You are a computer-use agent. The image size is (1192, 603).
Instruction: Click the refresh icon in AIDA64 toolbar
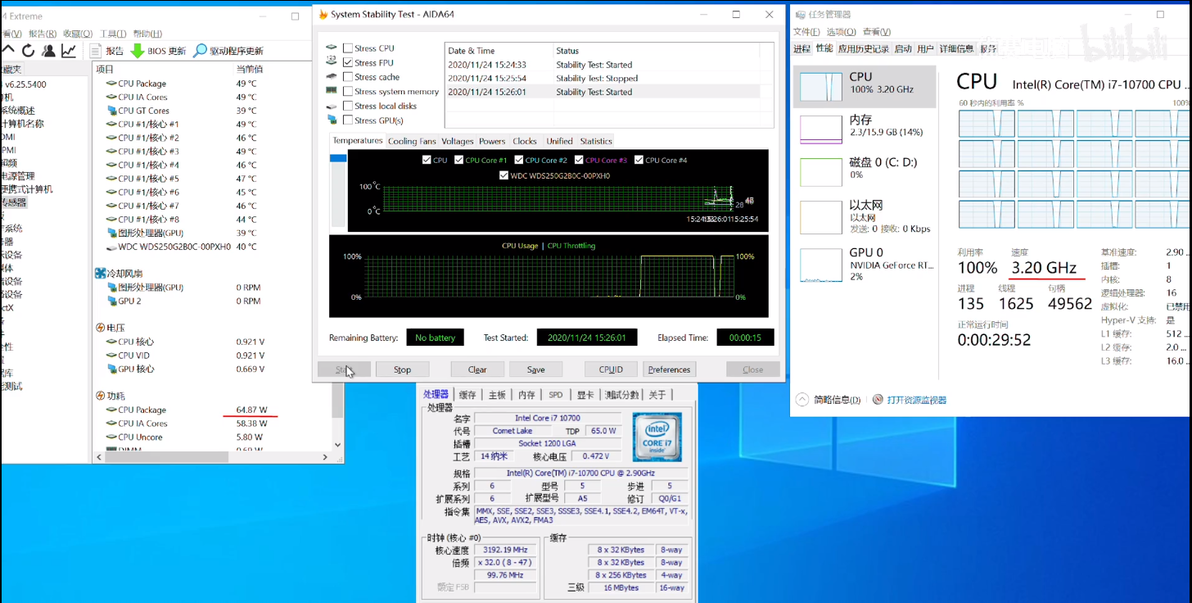point(28,50)
